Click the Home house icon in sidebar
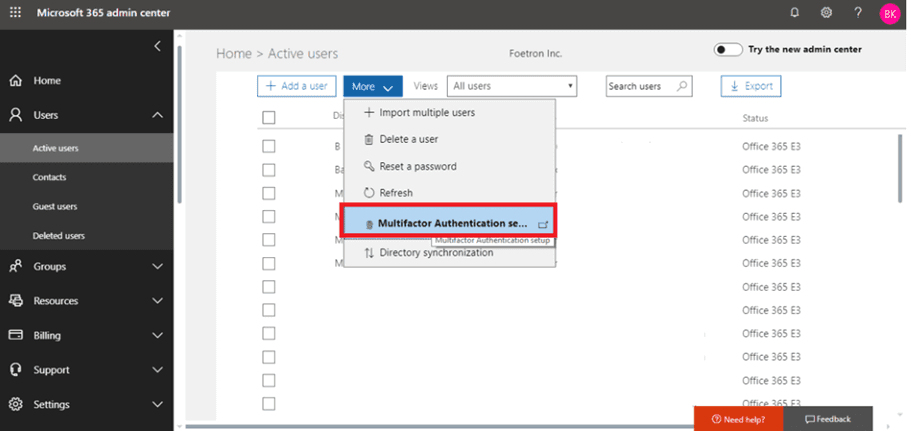The width and height of the screenshot is (908, 431). (16, 81)
